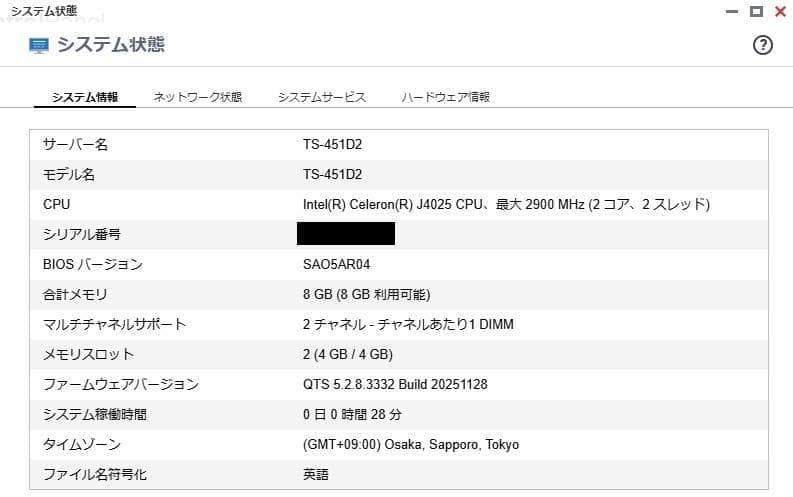793x497 pixels.
Task: Select firmware version QTS 5.2.8.3332 text
Action: pos(395,385)
